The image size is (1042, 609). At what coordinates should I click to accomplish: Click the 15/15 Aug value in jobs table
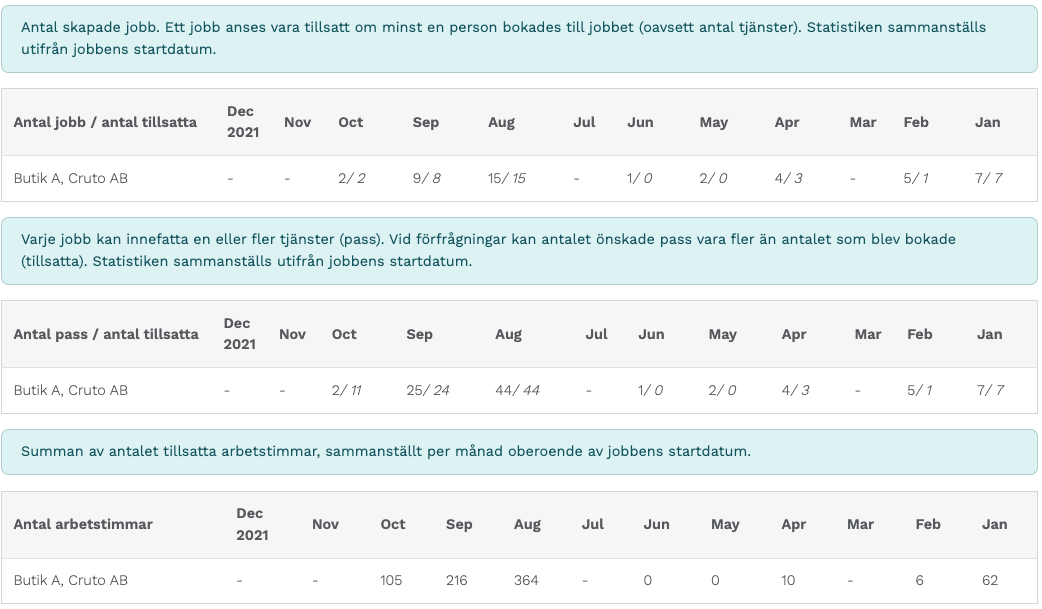pos(506,178)
